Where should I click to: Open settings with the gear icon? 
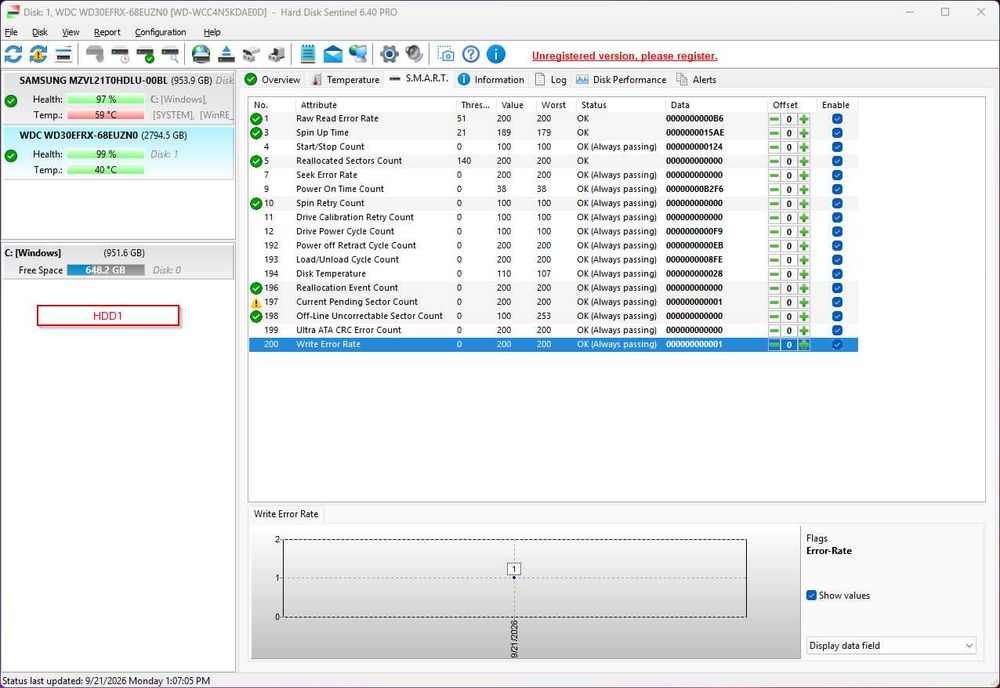388,54
